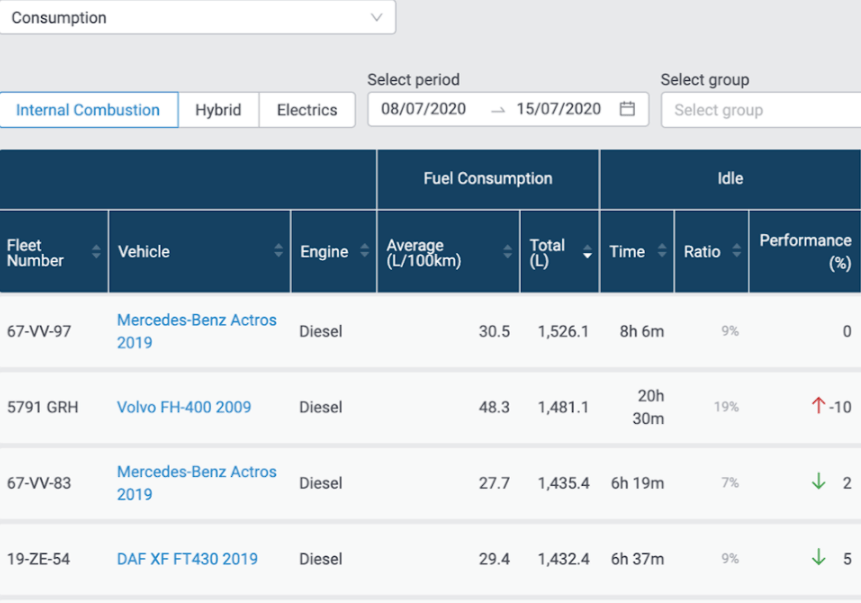Screen dimensions: 861x603
Task: Click idle time 6h 37m
Action: pos(638,559)
